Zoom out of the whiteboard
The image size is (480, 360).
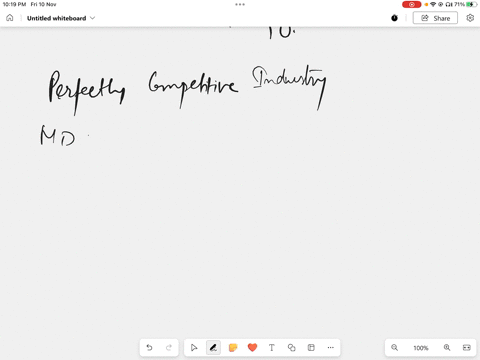(394, 348)
